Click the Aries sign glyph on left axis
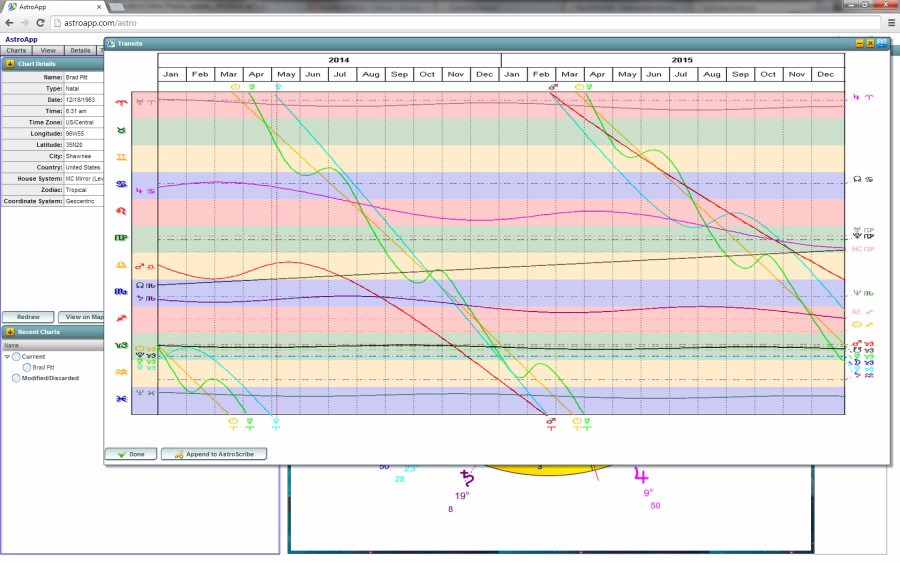This screenshot has width=900, height=563. pos(121,102)
